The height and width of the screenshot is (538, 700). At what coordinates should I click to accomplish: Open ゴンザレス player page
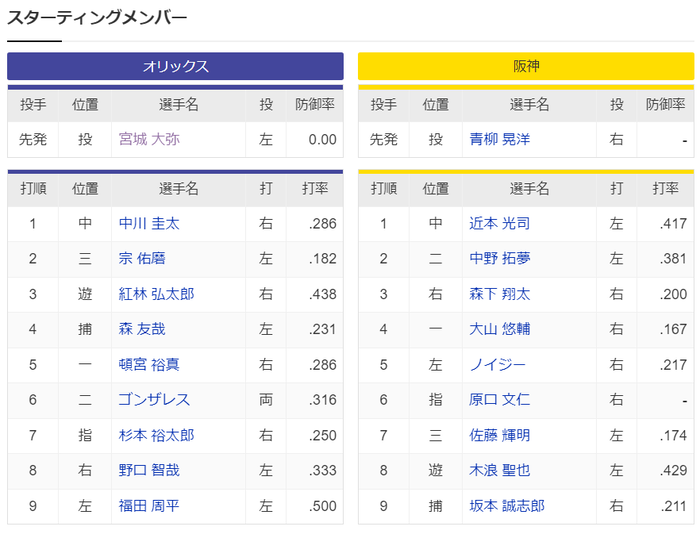pos(154,400)
